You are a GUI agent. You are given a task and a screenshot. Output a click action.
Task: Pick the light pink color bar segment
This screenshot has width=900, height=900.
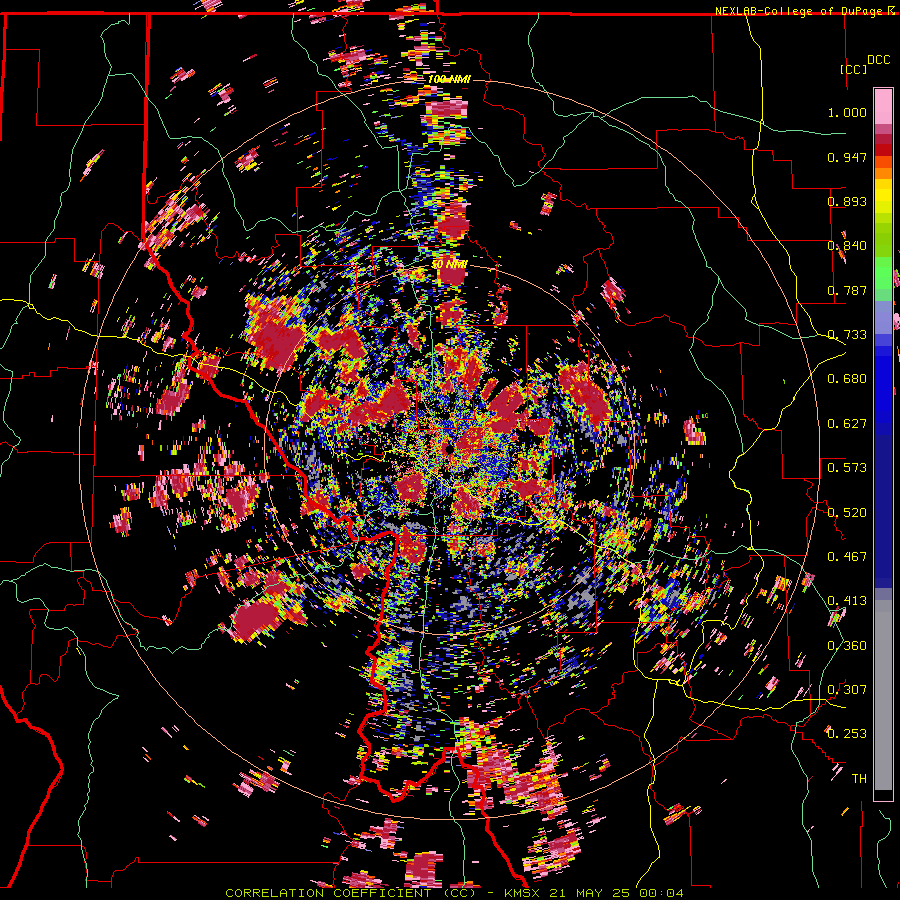point(883,106)
